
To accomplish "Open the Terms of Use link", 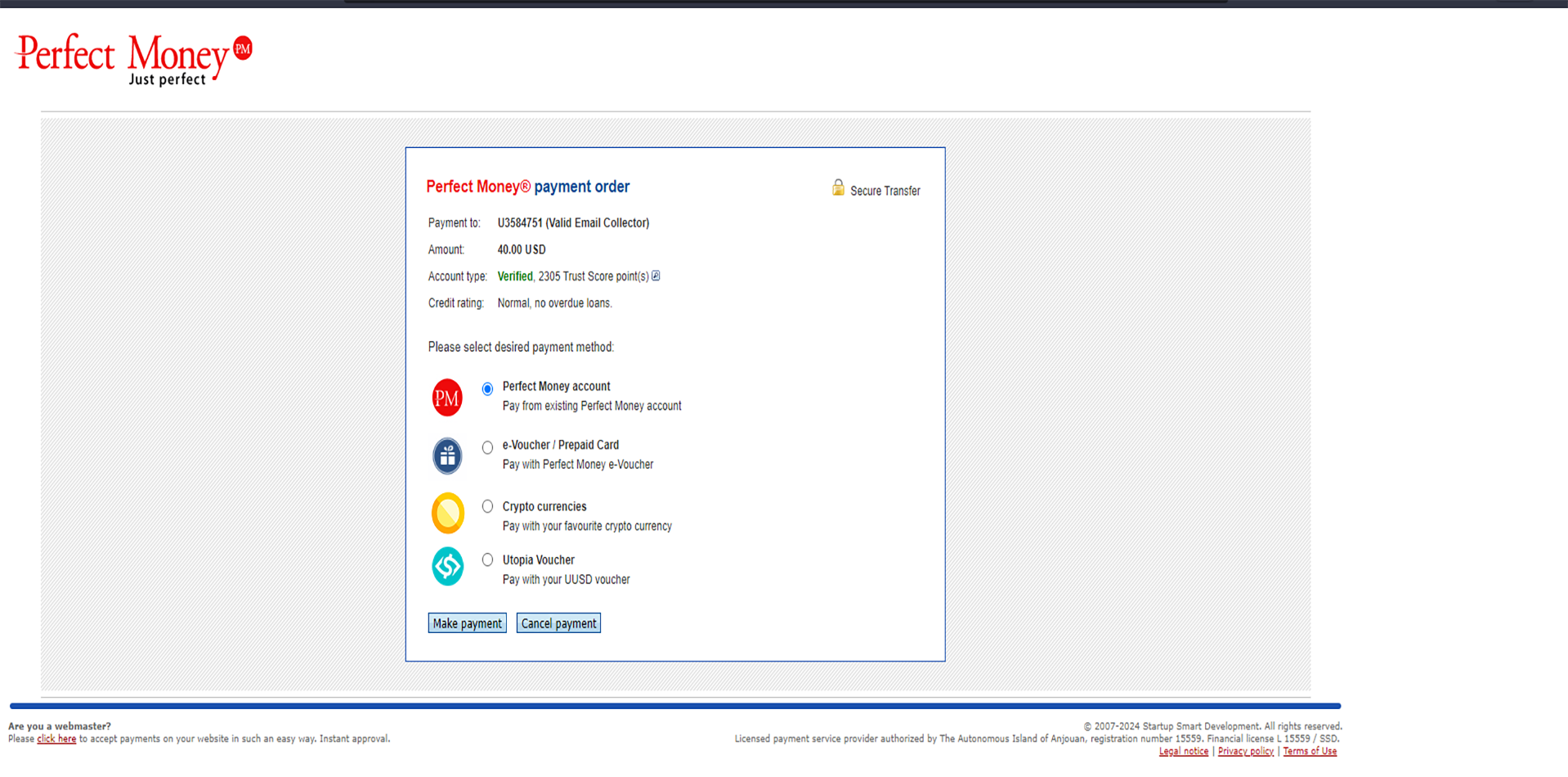I will 1310,751.
